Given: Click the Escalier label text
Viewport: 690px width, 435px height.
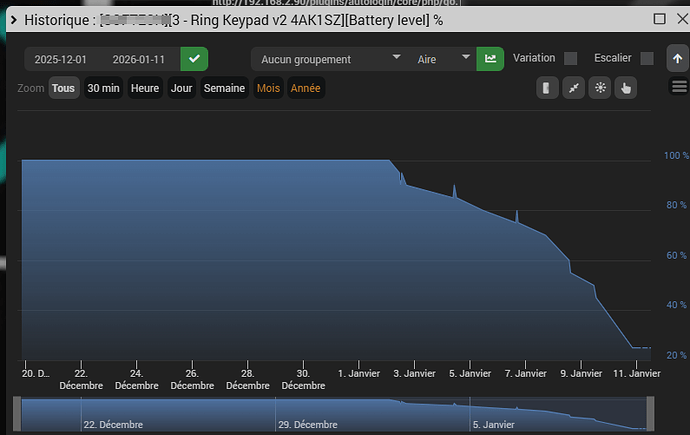Looking at the screenshot, I should [x=613, y=58].
